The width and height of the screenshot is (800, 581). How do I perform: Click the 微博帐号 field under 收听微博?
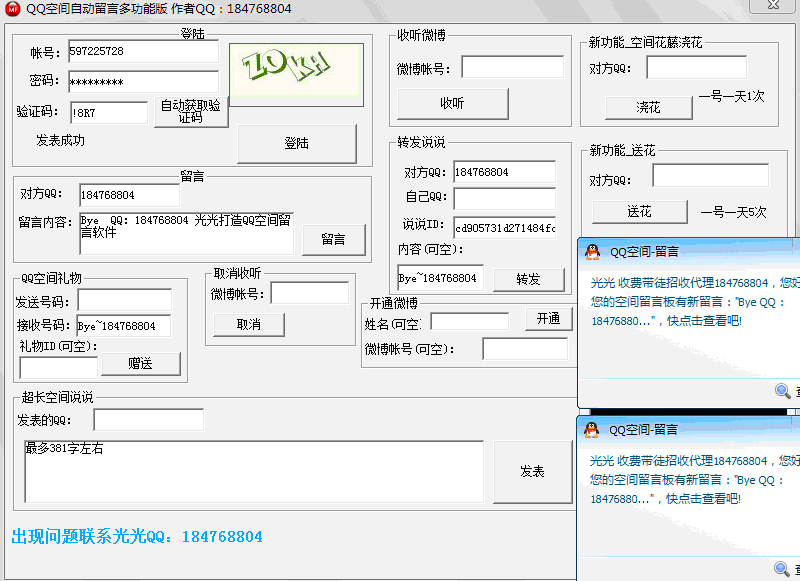pyautogui.click(x=513, y=67)
